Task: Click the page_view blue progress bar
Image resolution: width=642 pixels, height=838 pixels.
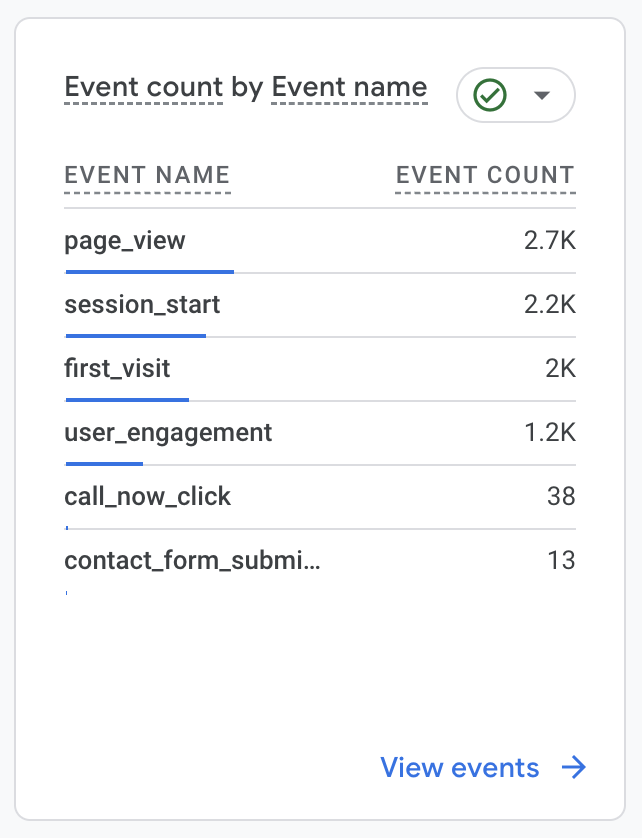Action: click(149, 271)
